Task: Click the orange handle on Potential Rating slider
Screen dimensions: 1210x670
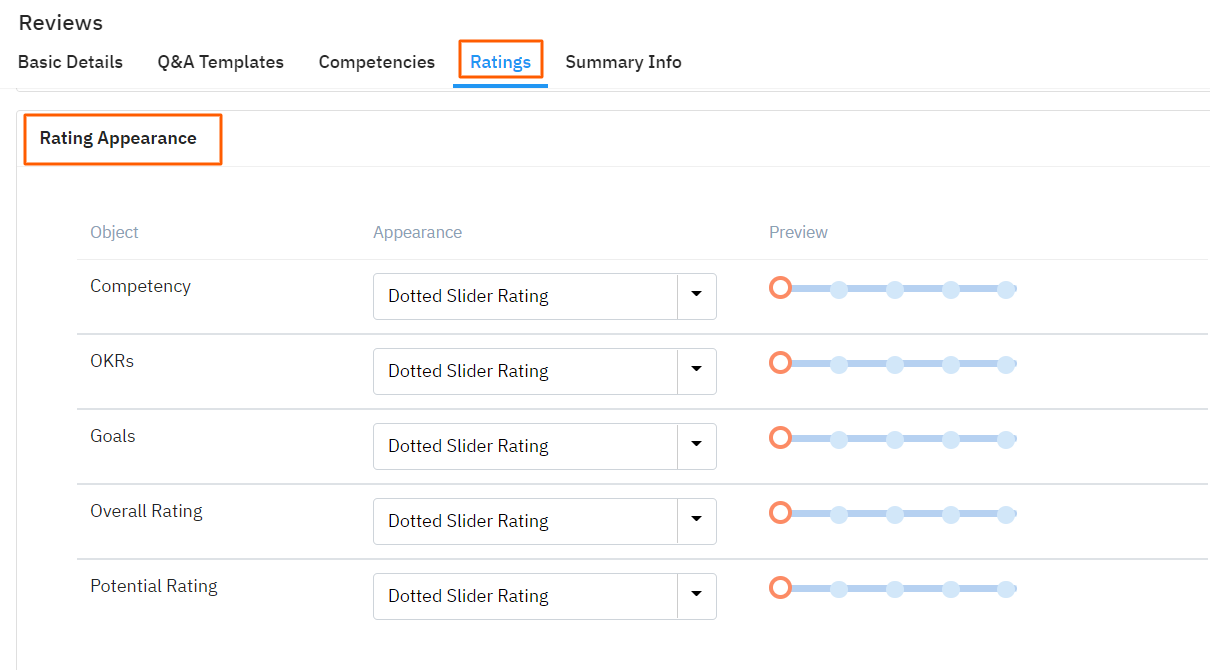Action: pos(780,587)
